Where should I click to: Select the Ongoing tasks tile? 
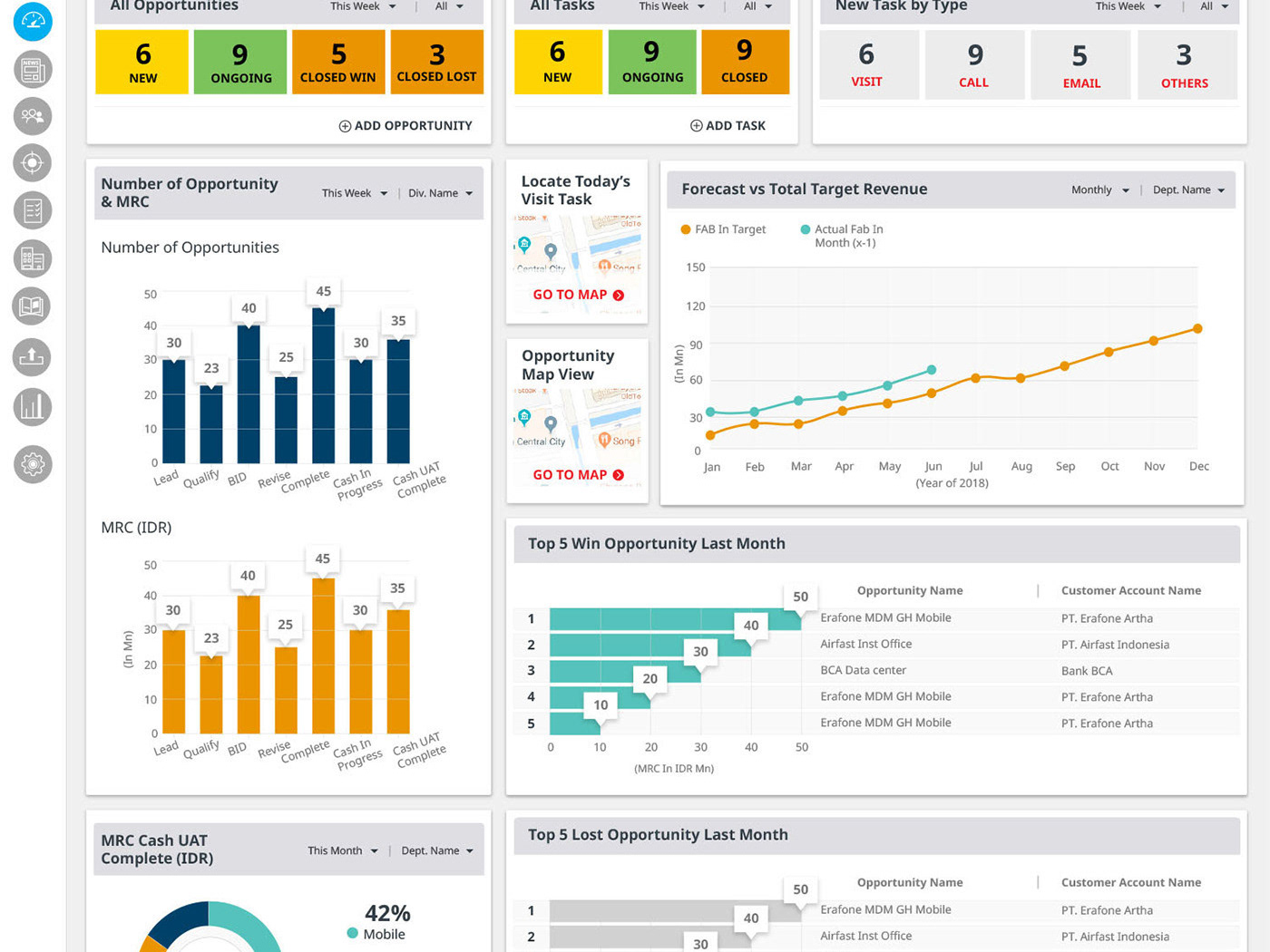(x=651, y=63)
